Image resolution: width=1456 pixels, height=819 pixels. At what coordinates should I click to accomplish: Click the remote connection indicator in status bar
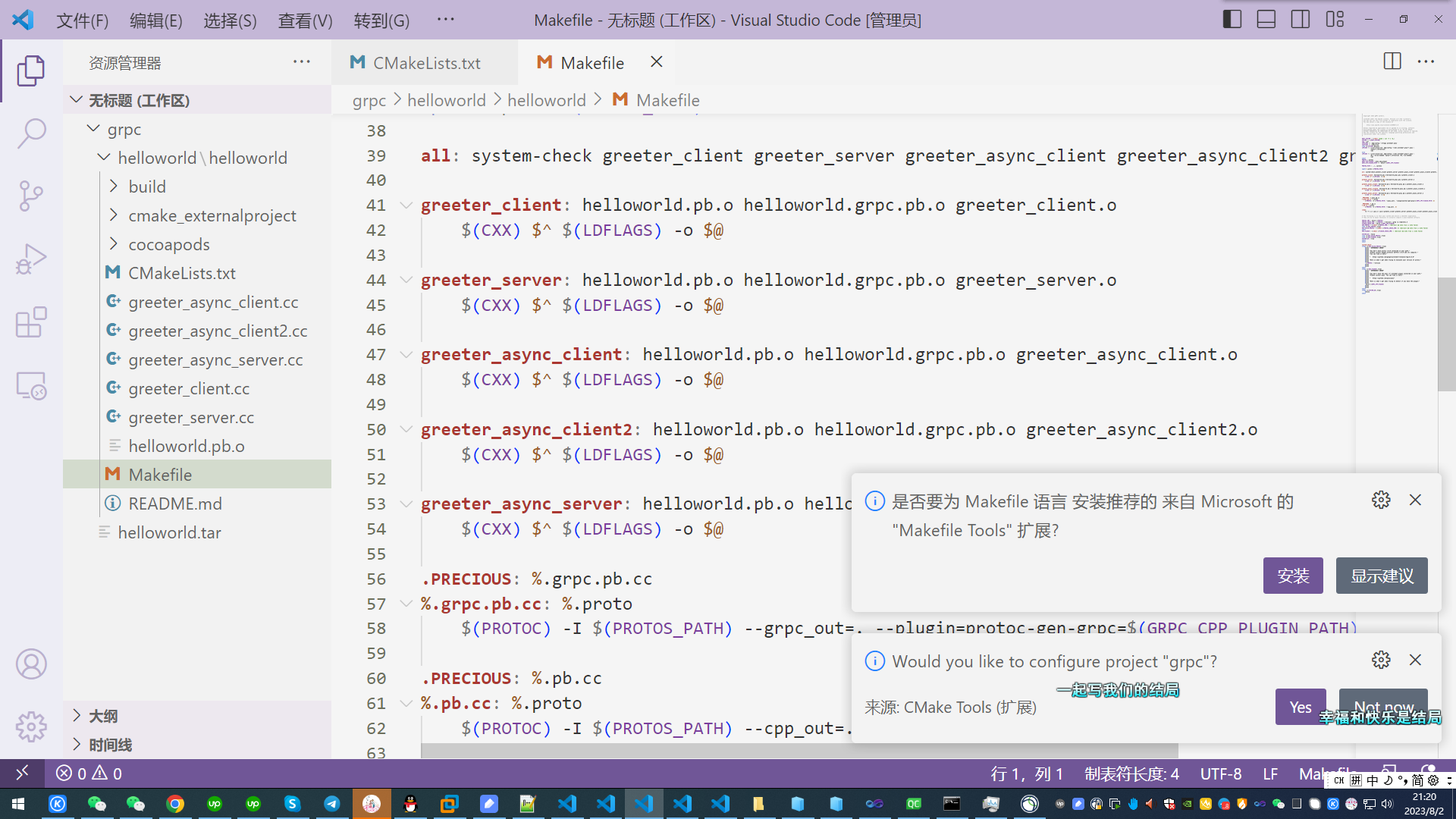pyautogui.click(x=21, y=773)
